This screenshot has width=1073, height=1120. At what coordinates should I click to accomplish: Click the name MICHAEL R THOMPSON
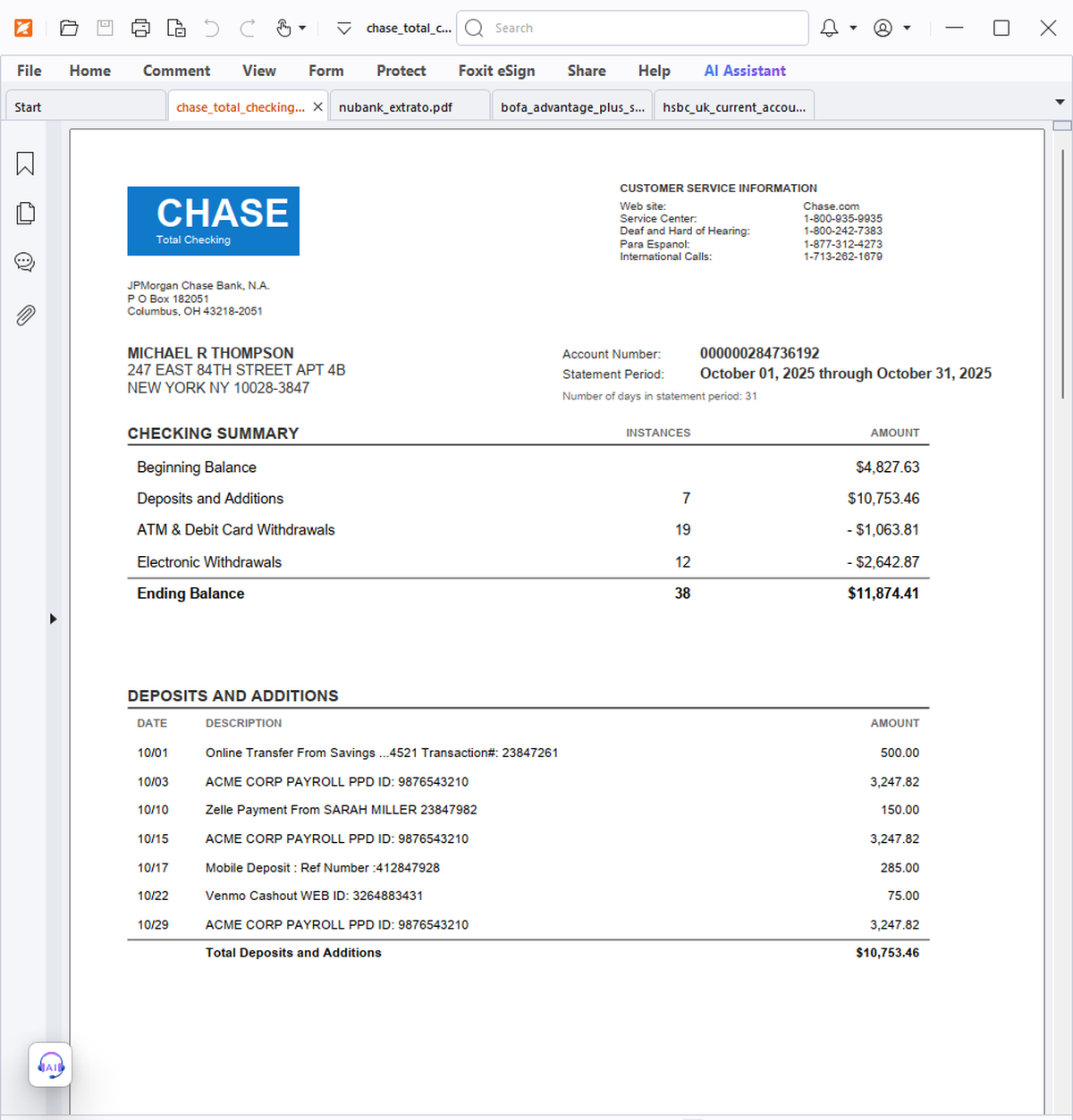pos(210,353)
